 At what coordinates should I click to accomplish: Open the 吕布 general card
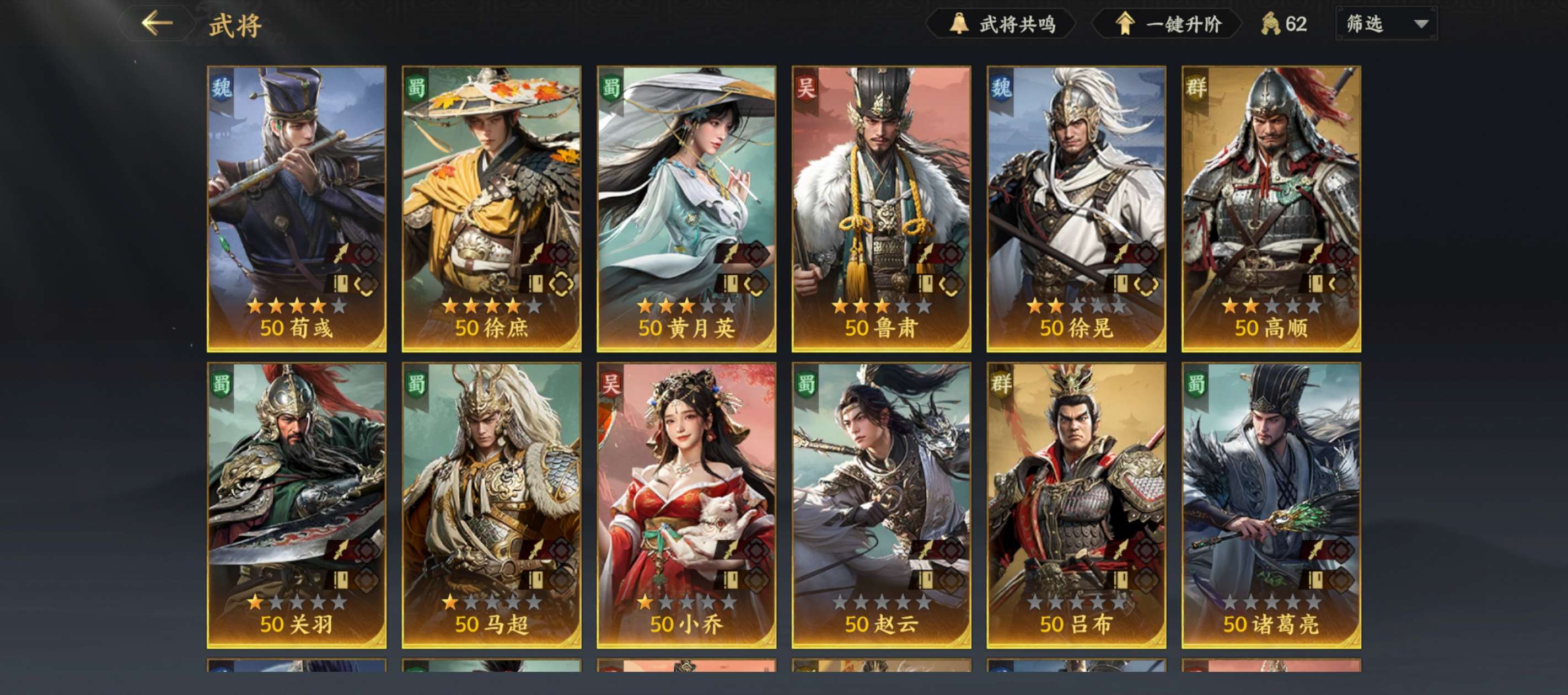pos(1076,506)
